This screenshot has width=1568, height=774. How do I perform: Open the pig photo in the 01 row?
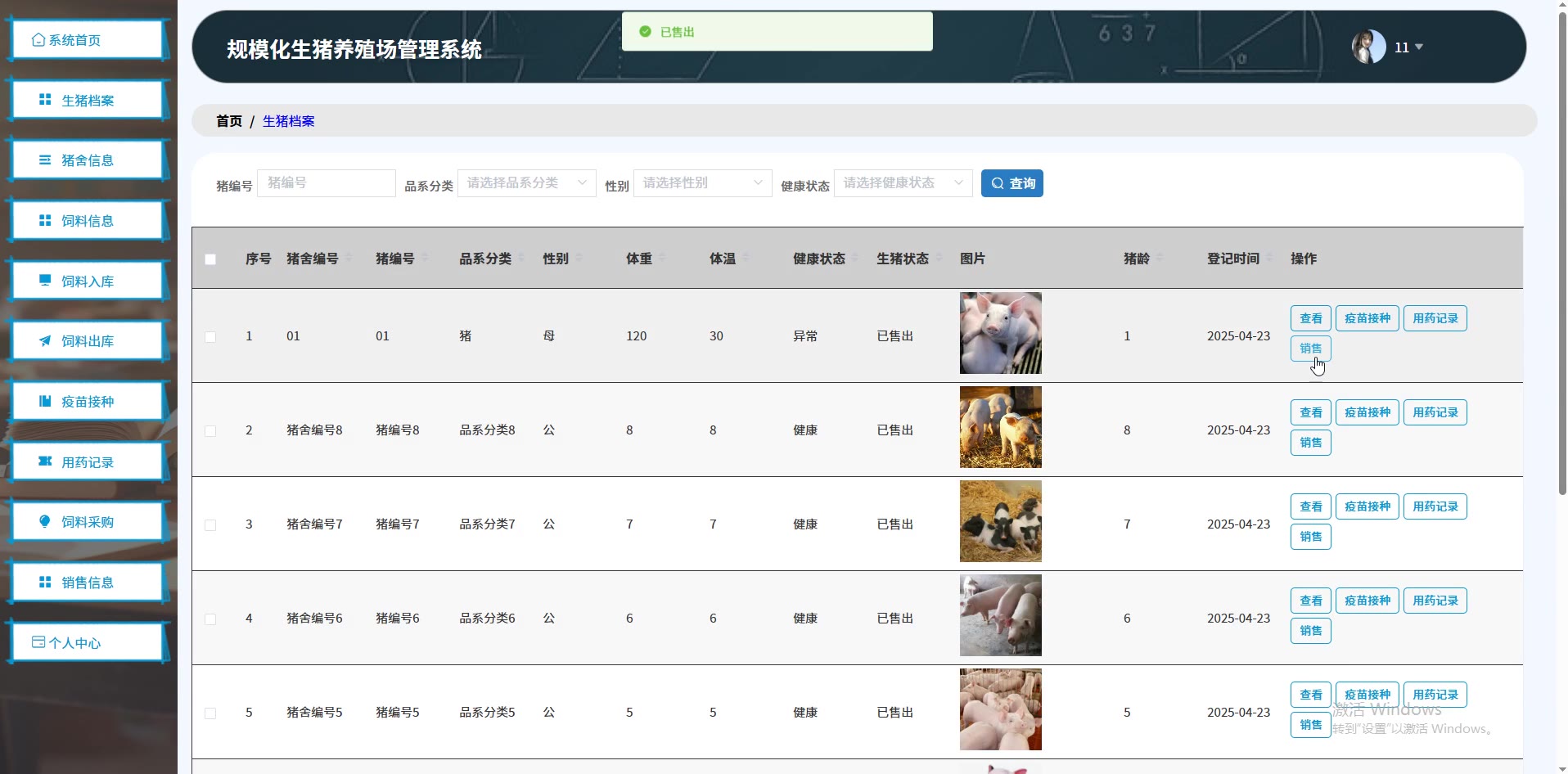pyautogui.click(x=1001, y=333)
